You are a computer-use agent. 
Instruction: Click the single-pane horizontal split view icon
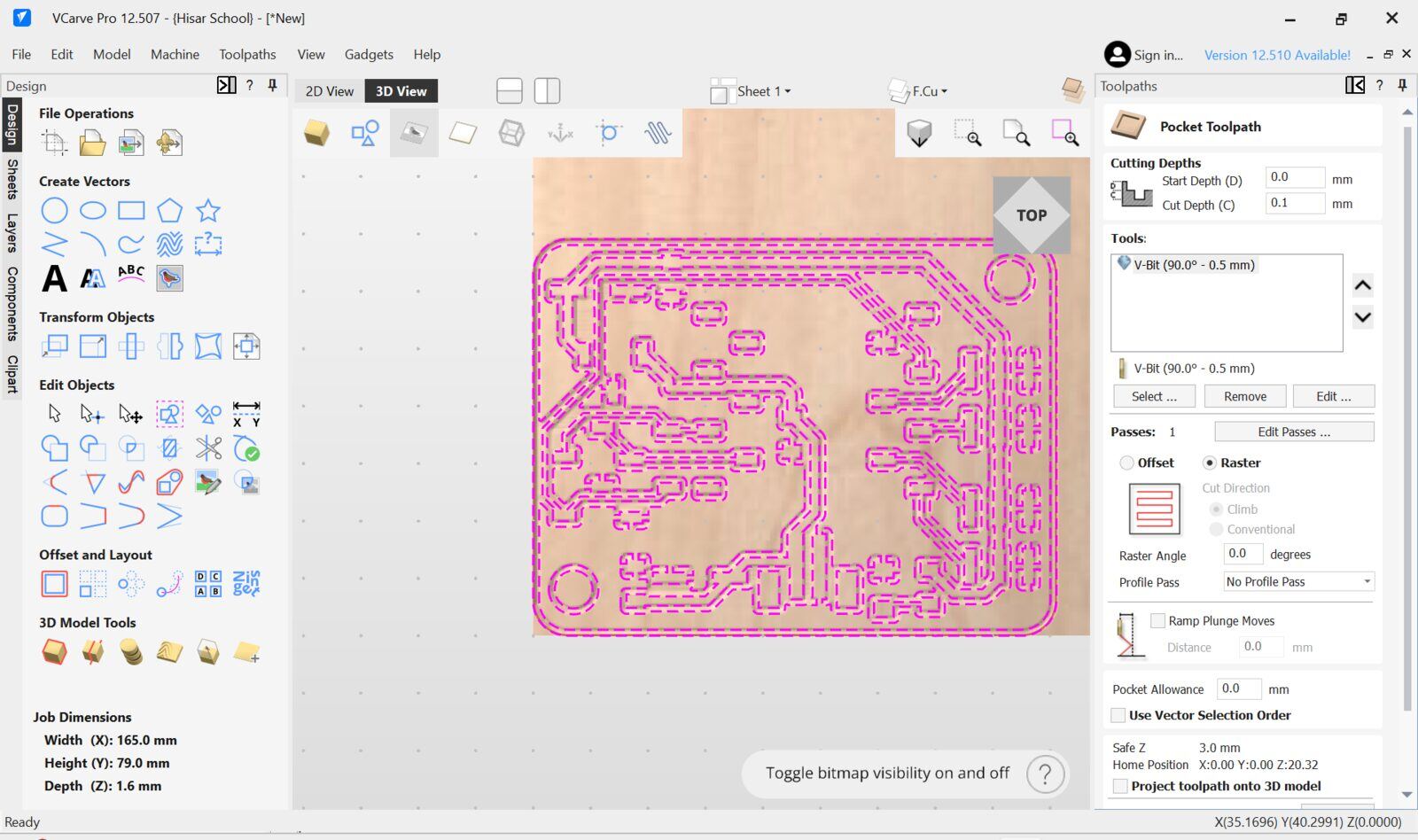click(x=510, y=90)
